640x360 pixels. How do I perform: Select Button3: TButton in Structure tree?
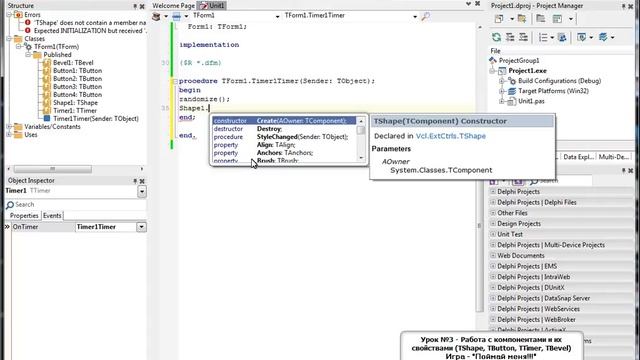(77, 87)
